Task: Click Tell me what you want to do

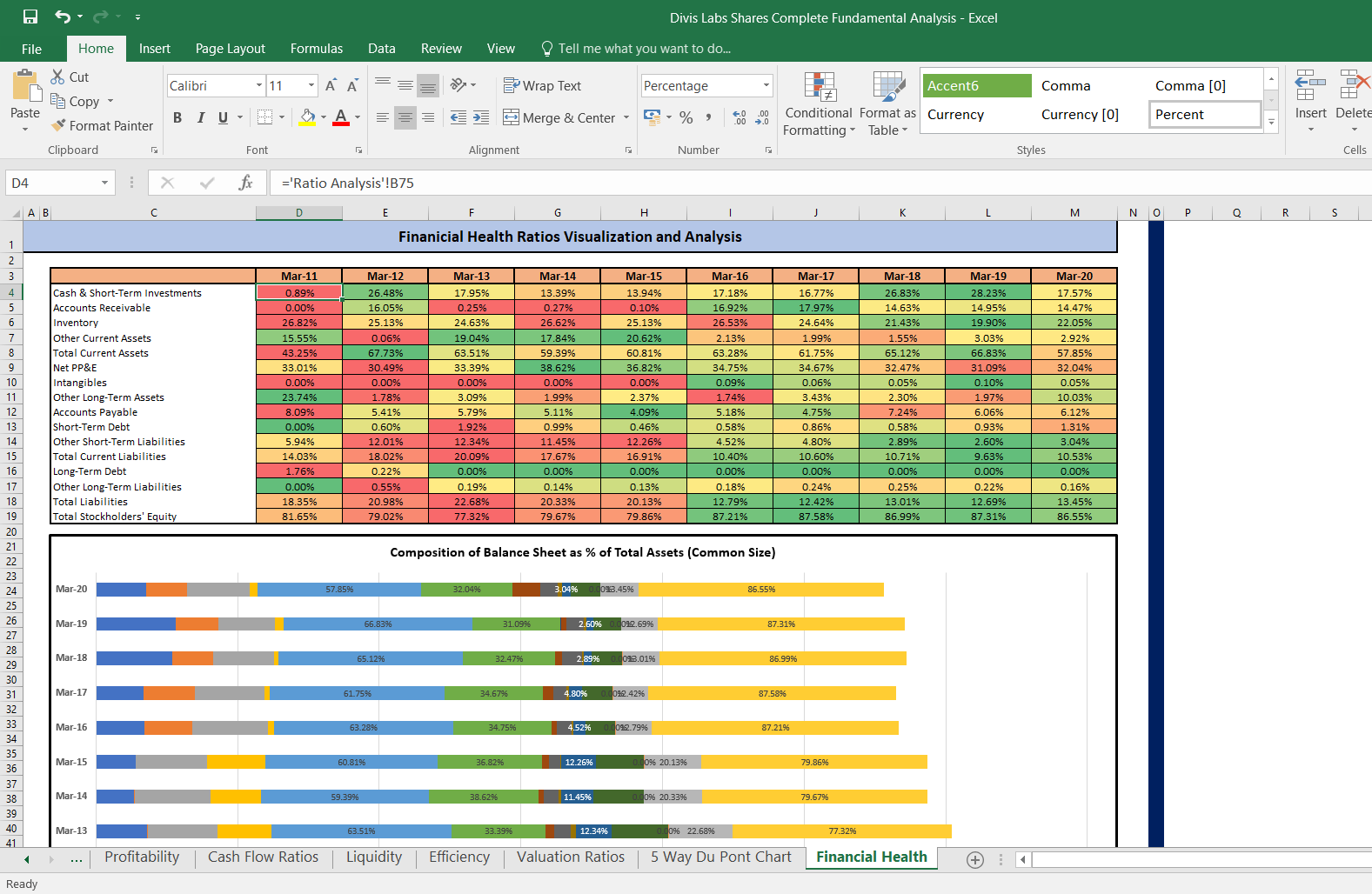Action: point(635,49)
